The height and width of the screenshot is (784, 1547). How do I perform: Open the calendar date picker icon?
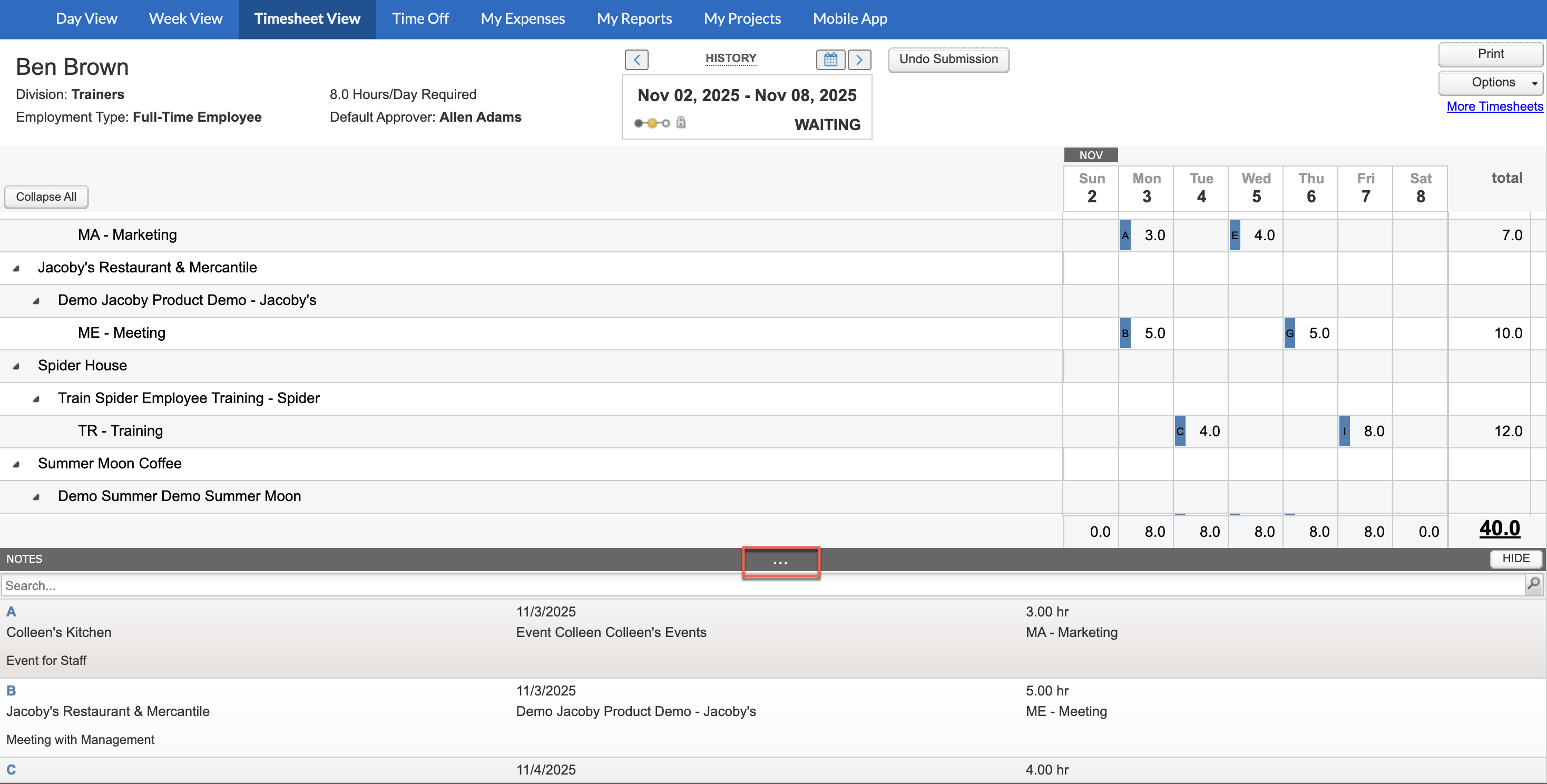tap(830, 60)
